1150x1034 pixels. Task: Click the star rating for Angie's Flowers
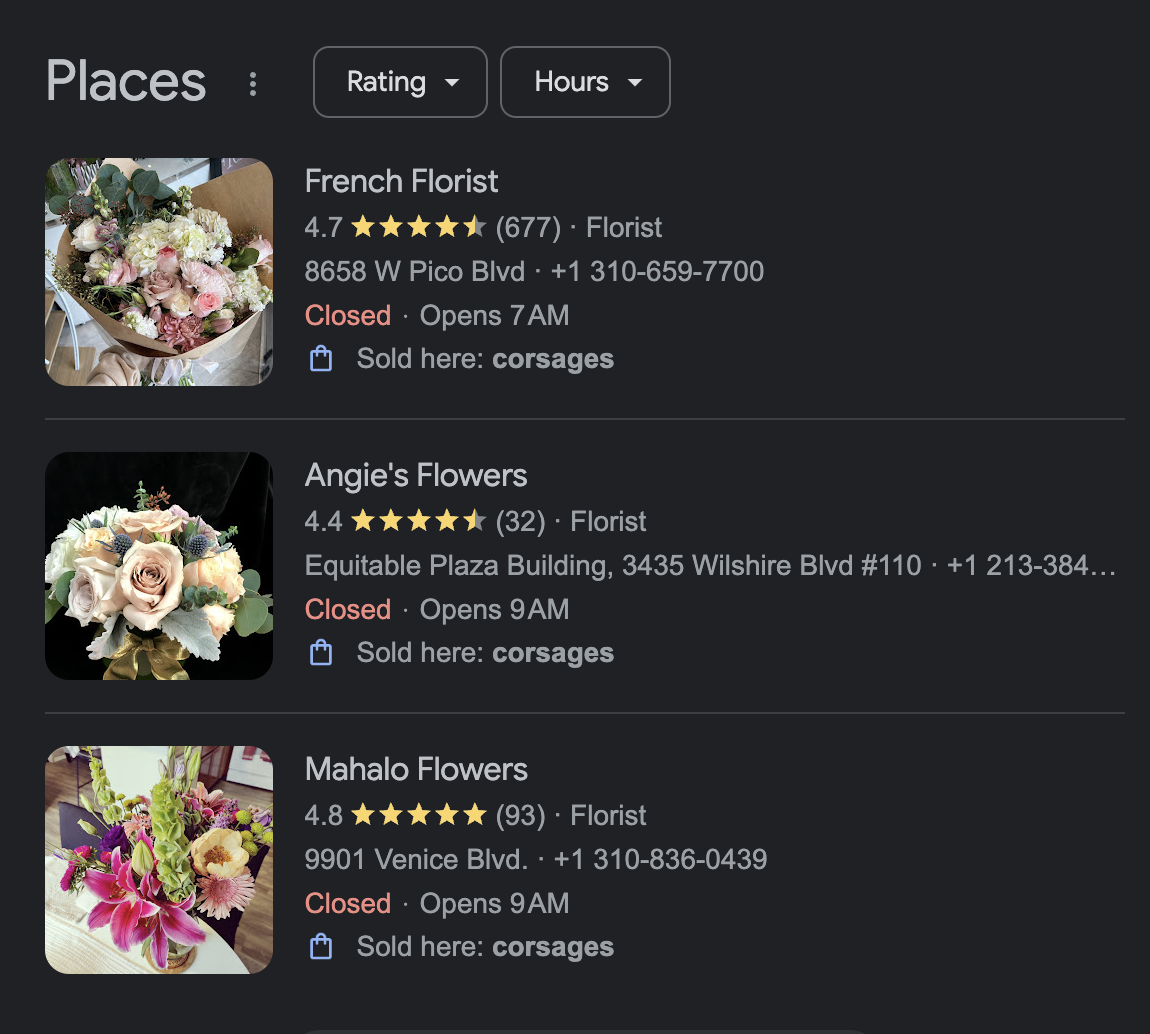[x=418, y=521]
